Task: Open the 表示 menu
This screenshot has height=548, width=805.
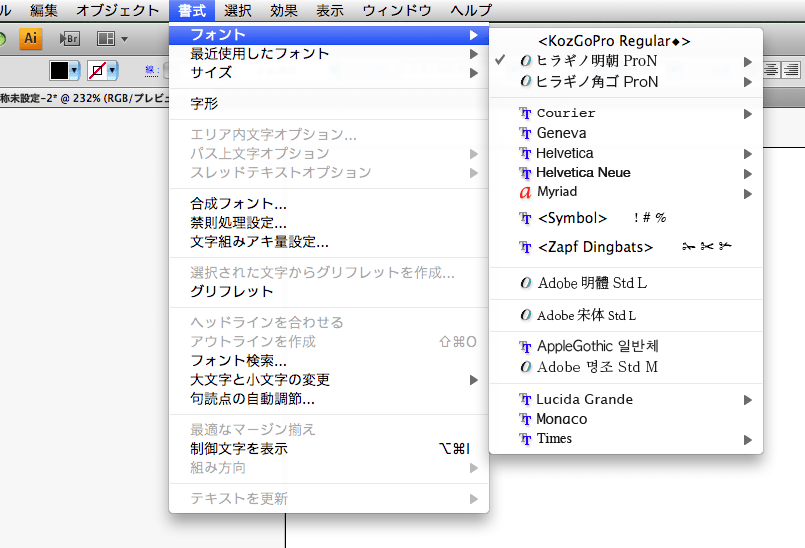Action: 330,10
